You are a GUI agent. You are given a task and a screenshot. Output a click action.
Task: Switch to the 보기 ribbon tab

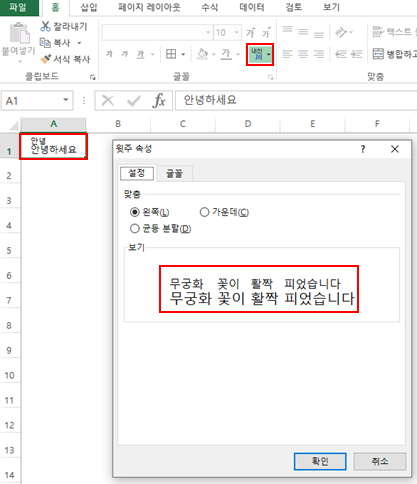click(x=331, y=7)
